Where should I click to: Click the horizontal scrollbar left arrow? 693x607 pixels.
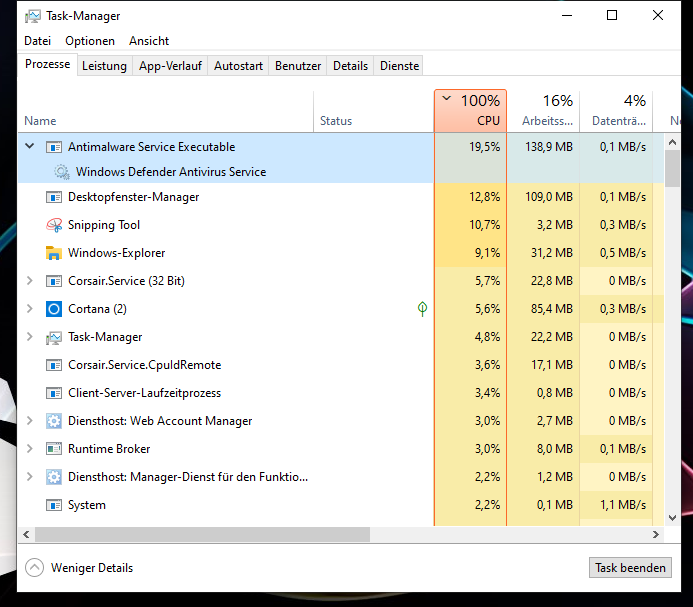tap(27, 534)
